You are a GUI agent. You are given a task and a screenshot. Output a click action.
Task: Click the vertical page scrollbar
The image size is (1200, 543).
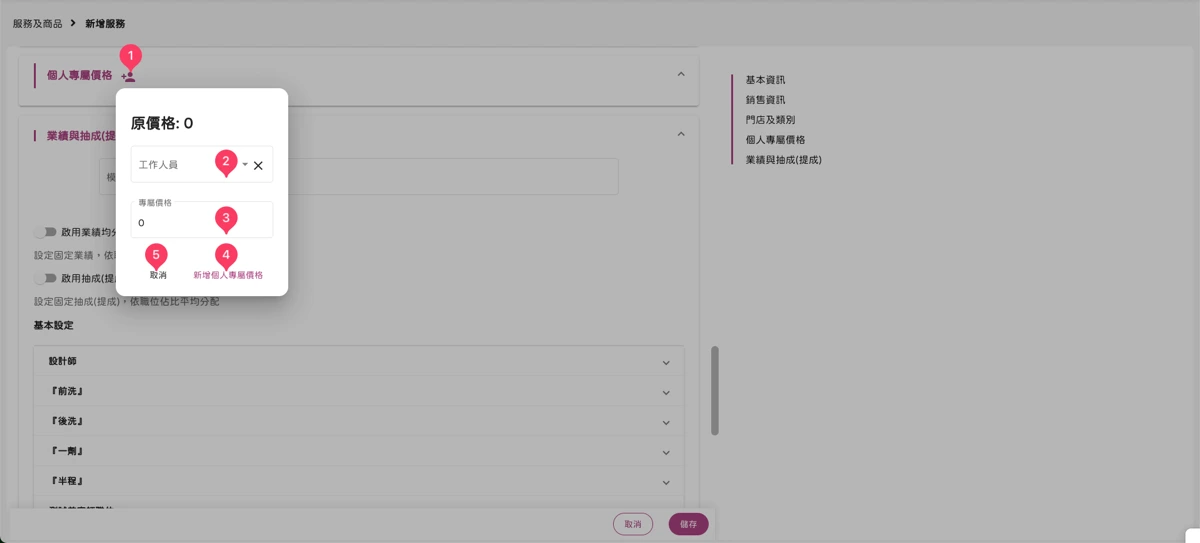[x=715, y=391]
